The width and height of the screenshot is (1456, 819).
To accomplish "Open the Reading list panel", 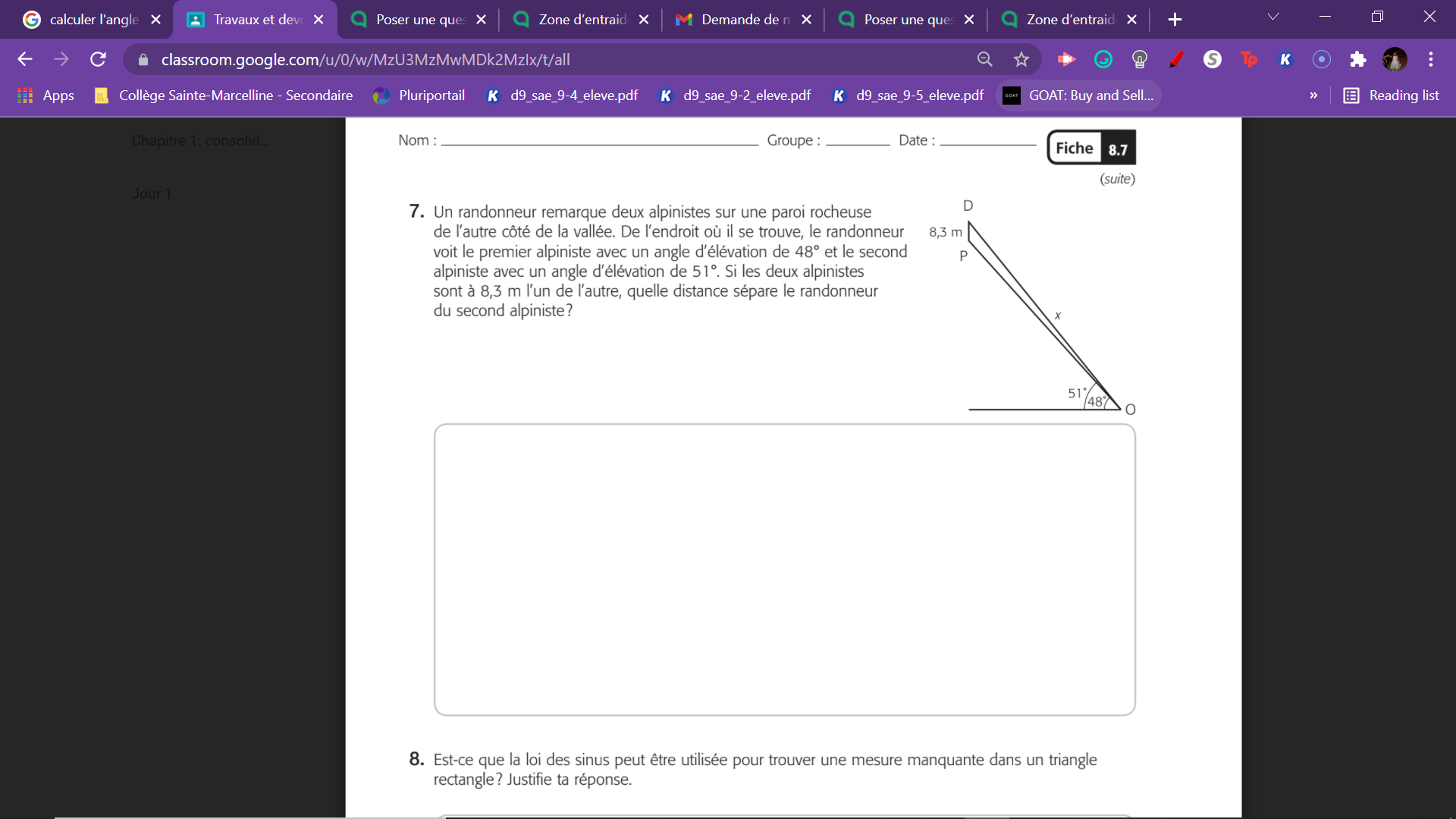I will (x=1392, y=96).
